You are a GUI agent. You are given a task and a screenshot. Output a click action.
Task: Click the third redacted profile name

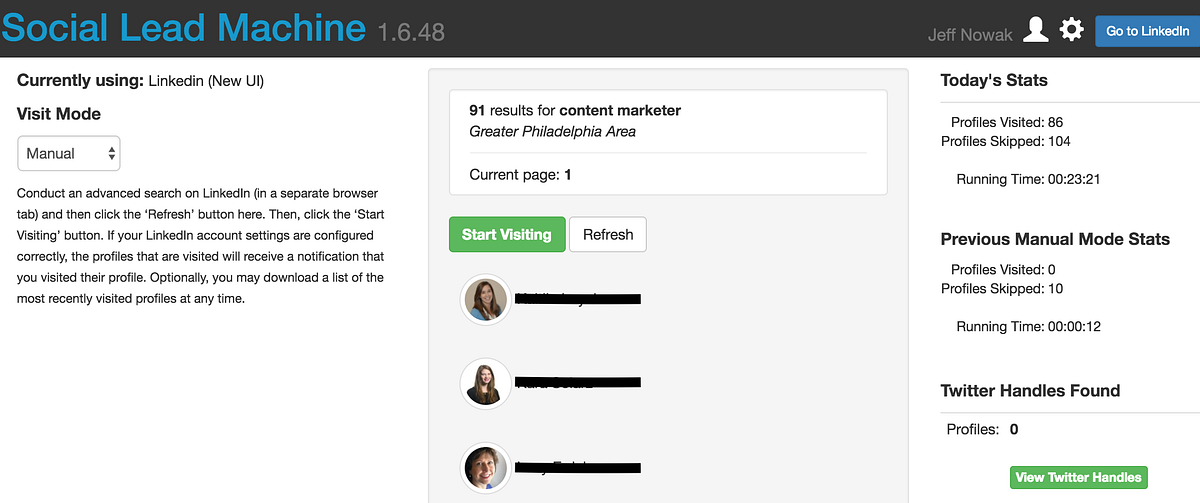578,466
